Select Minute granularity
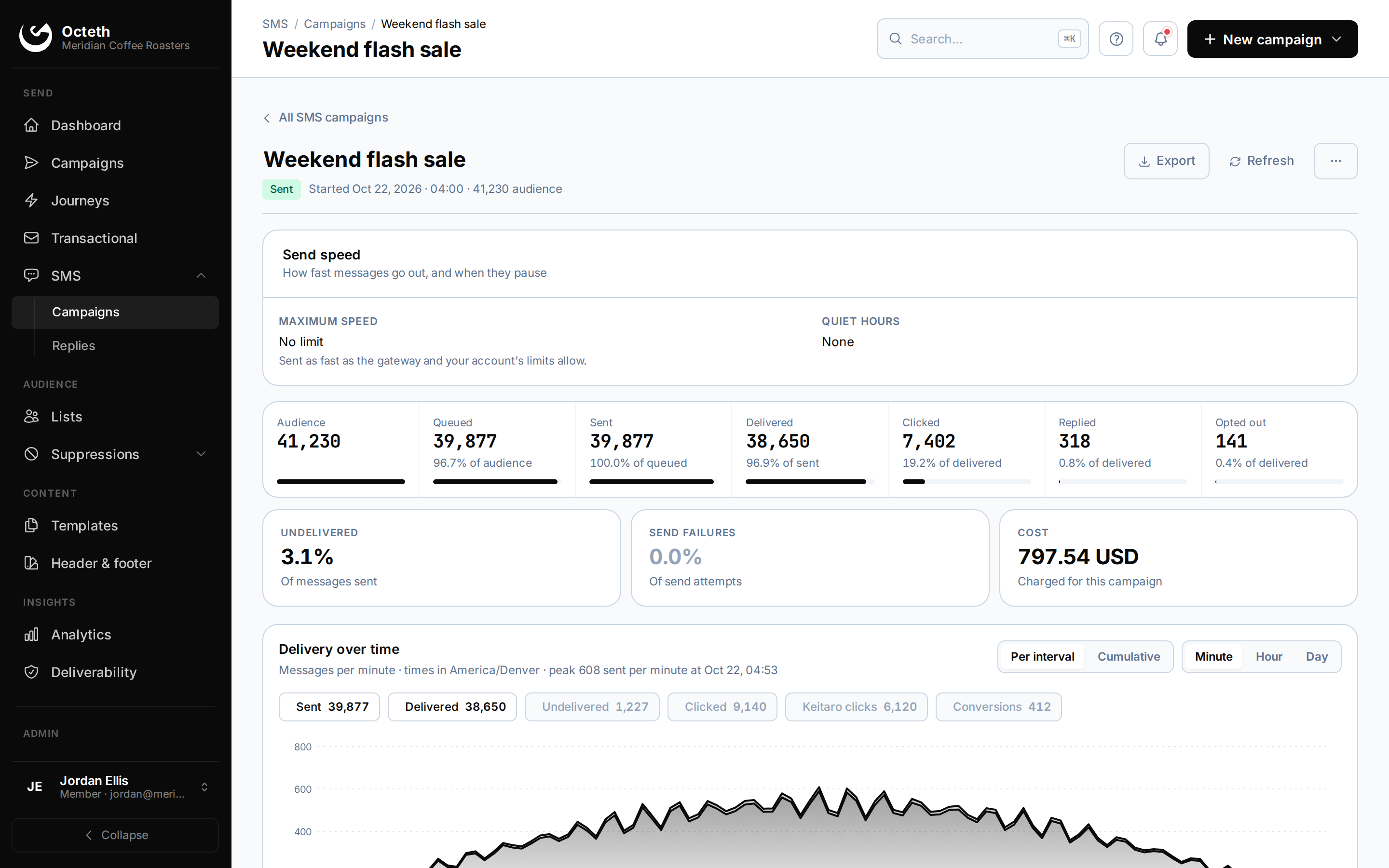The height and width of the screenshot is (868, 1389). (1213, 656)
